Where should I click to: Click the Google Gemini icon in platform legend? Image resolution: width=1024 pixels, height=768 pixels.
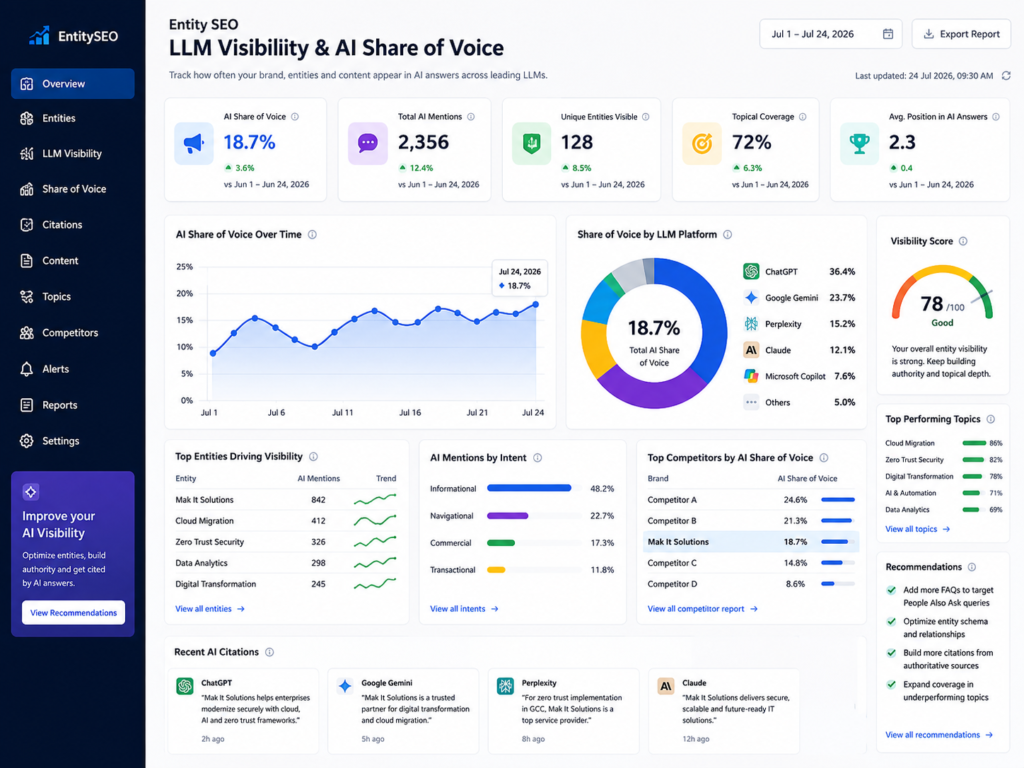pos(751,298)
